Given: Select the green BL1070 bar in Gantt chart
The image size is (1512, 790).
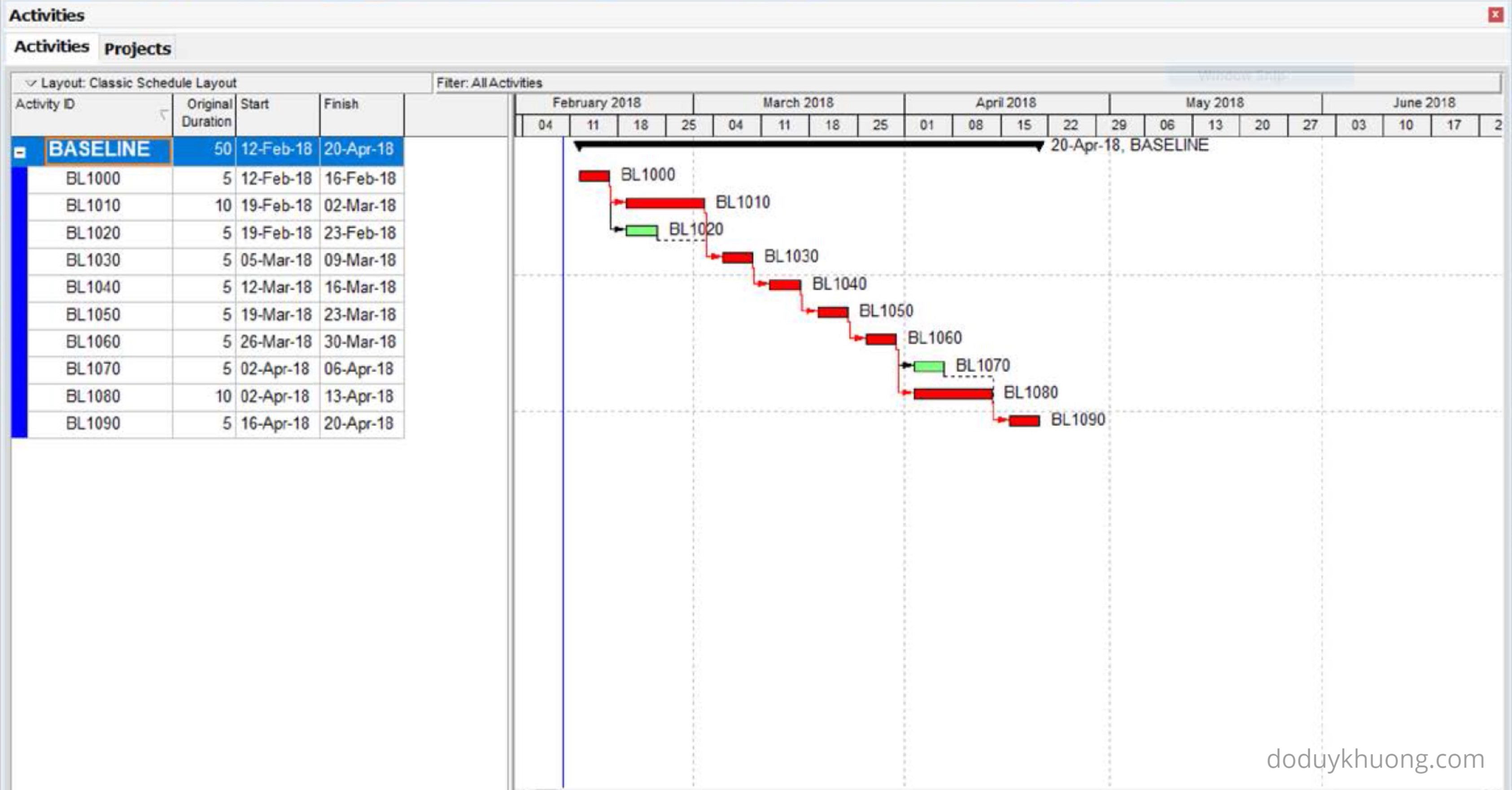Looking at the screenshot, I should [929, 367].
